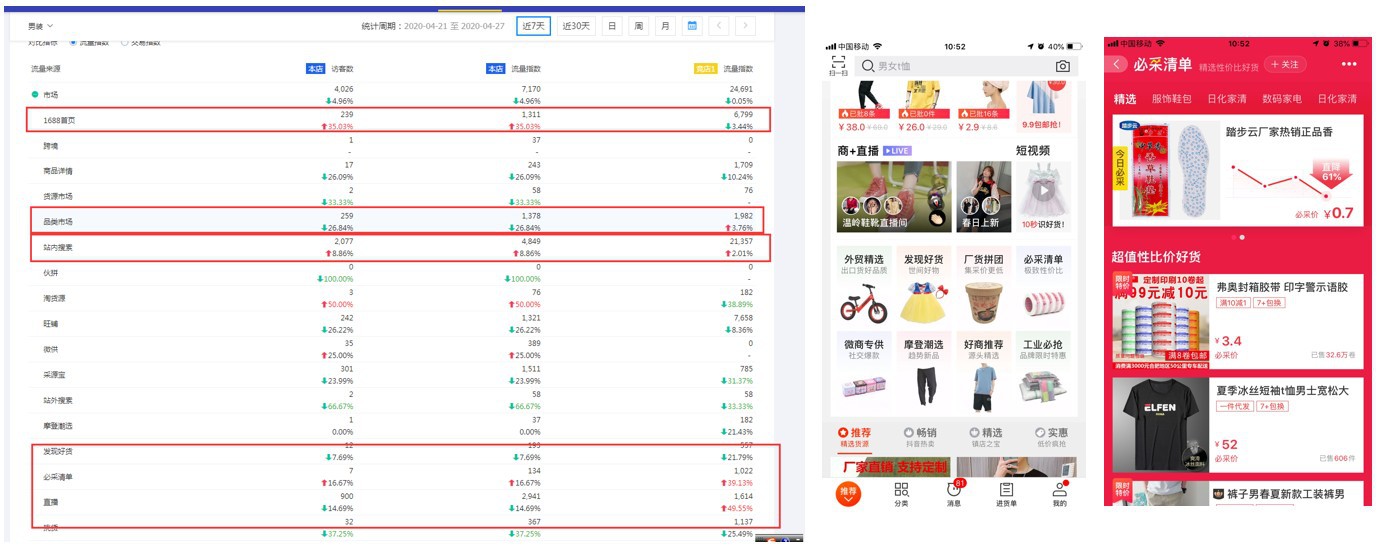Screen dimensions: 1393x549
Task: Tap the camera icon in search bar
Action: (x=1062, y=66)
